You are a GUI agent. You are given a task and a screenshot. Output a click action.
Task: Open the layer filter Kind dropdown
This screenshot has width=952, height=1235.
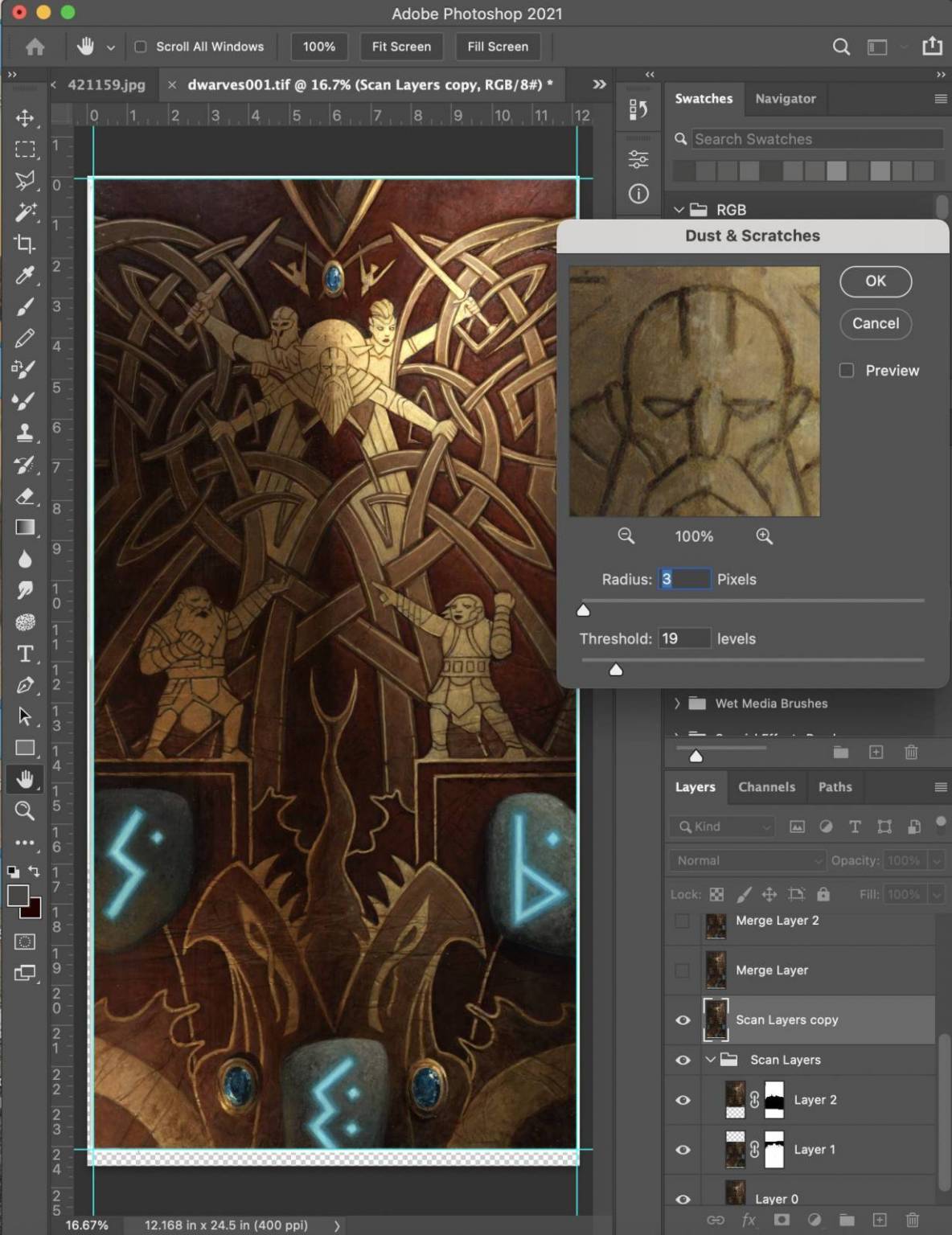point(724,827)
